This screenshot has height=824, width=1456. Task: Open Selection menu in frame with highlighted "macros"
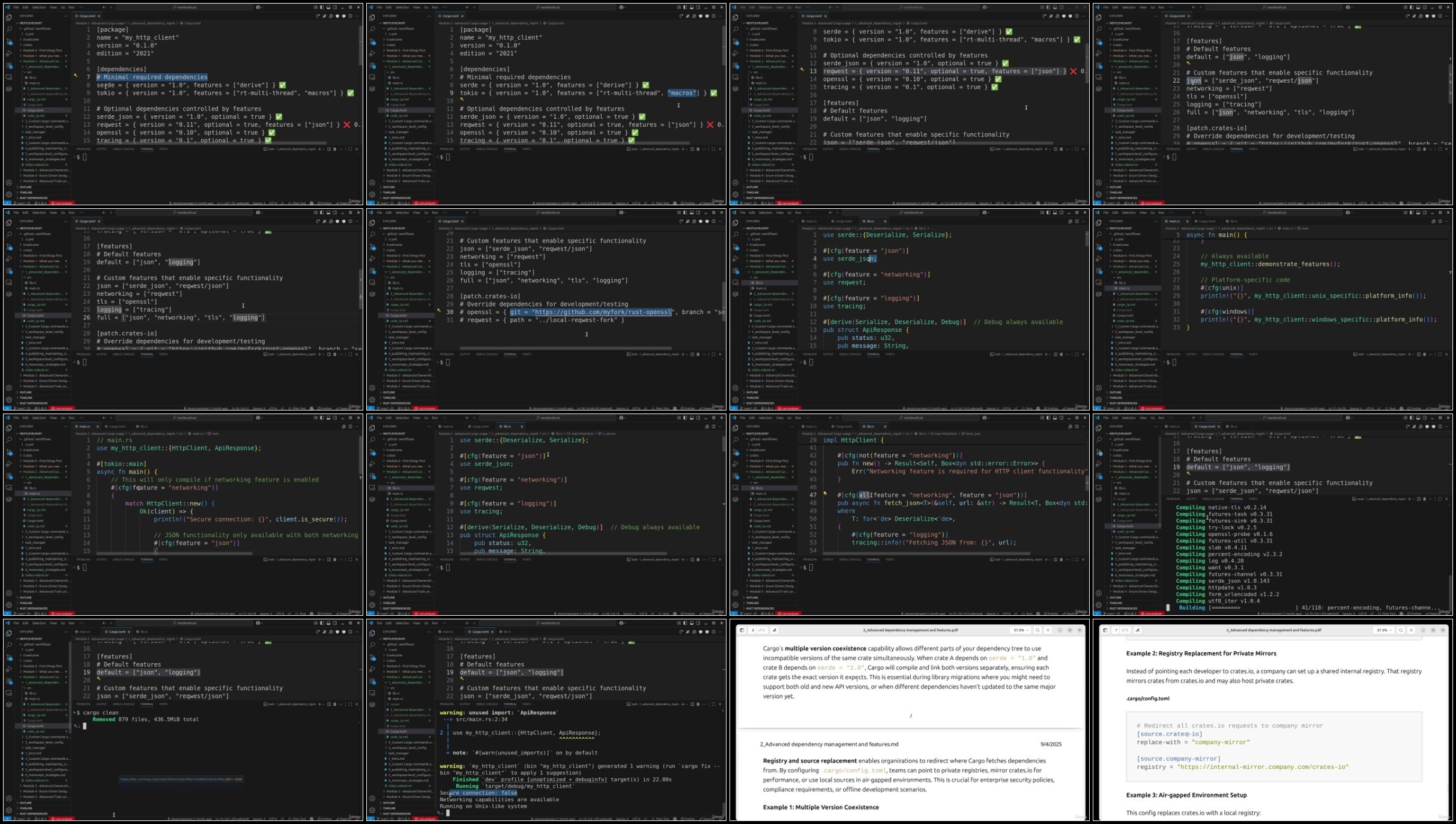[x=402, y=7]
